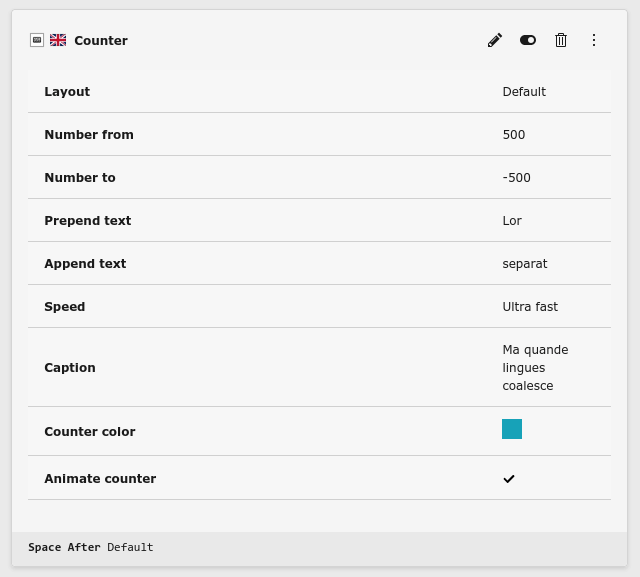Click the Number to value -500
640x577 pixels.
516,178
